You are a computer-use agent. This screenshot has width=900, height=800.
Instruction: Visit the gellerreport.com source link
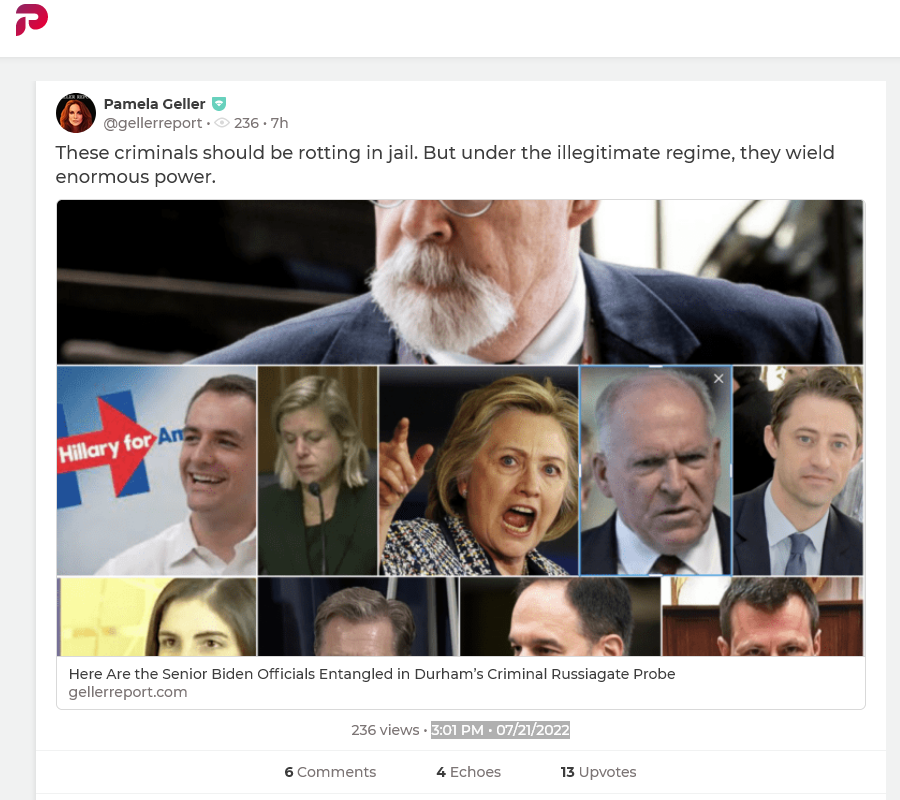pos(128,692)
